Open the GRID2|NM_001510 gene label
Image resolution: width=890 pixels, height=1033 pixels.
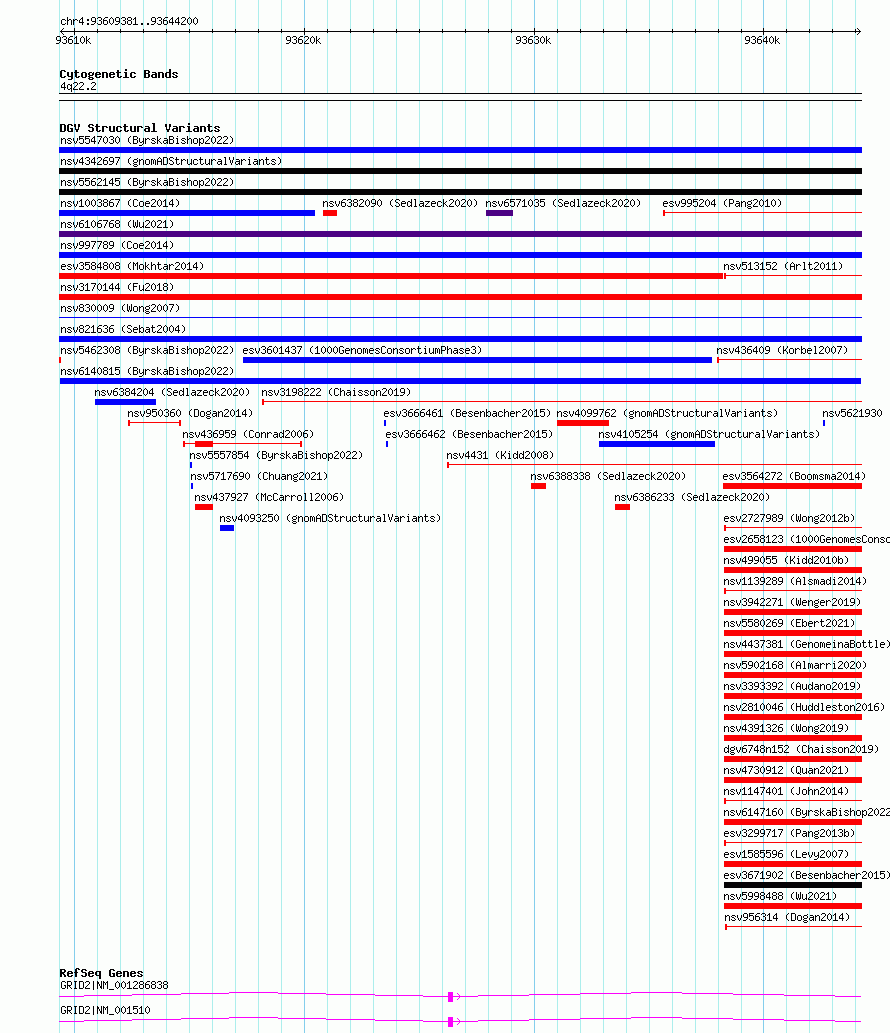pyautogui.click(x=105, y=1011)
